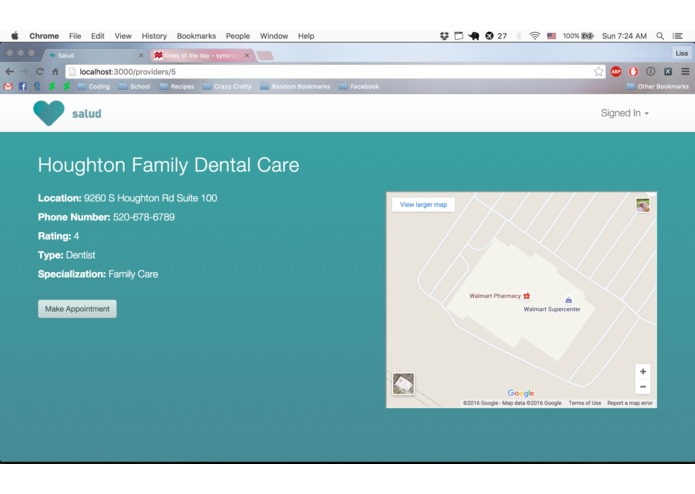This screenshot has height=494, width=695.
Task: Open View larger map link
Action: (423, 205)
